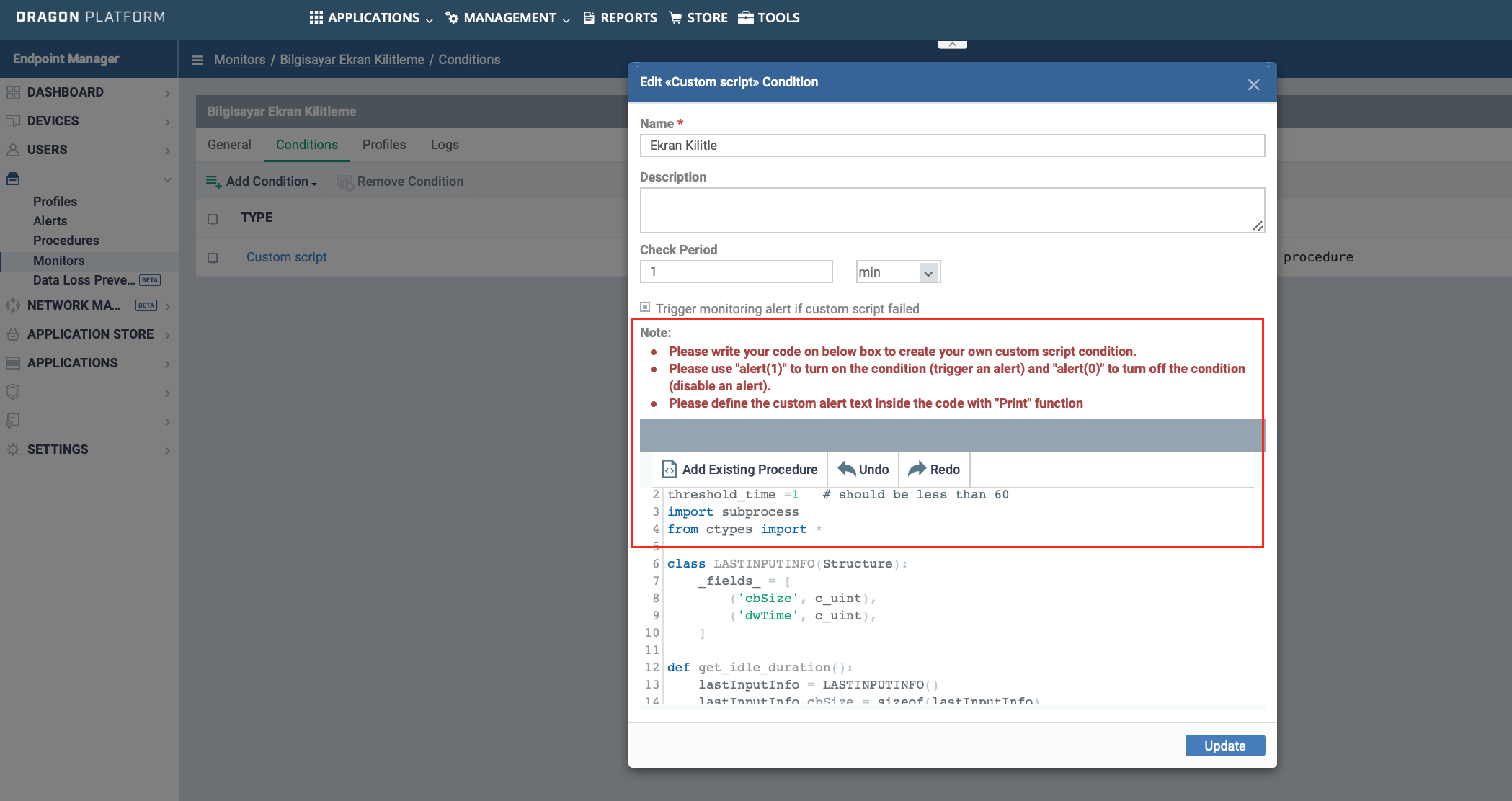Click the DRAGON PLATFORM logo

point(91,17)
